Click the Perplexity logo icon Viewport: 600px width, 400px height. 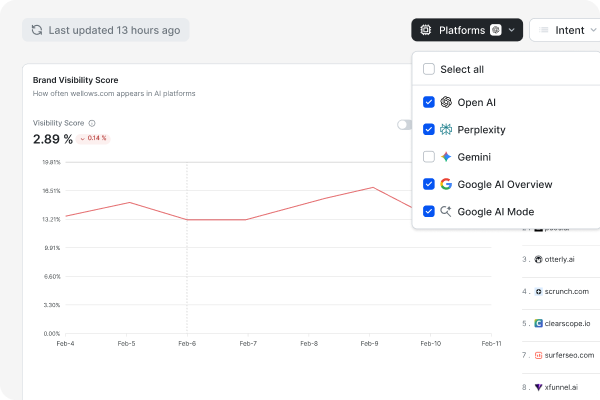[446, 129]
